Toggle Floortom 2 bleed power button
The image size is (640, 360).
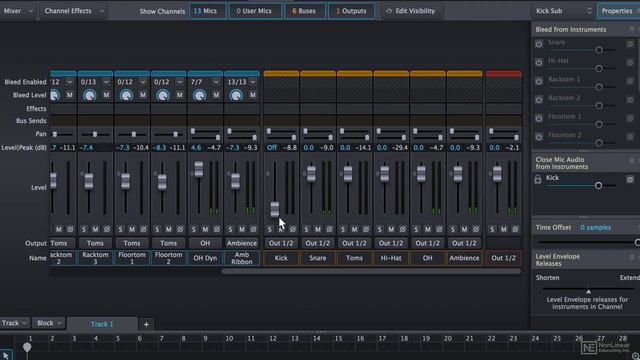pos(539,136)
